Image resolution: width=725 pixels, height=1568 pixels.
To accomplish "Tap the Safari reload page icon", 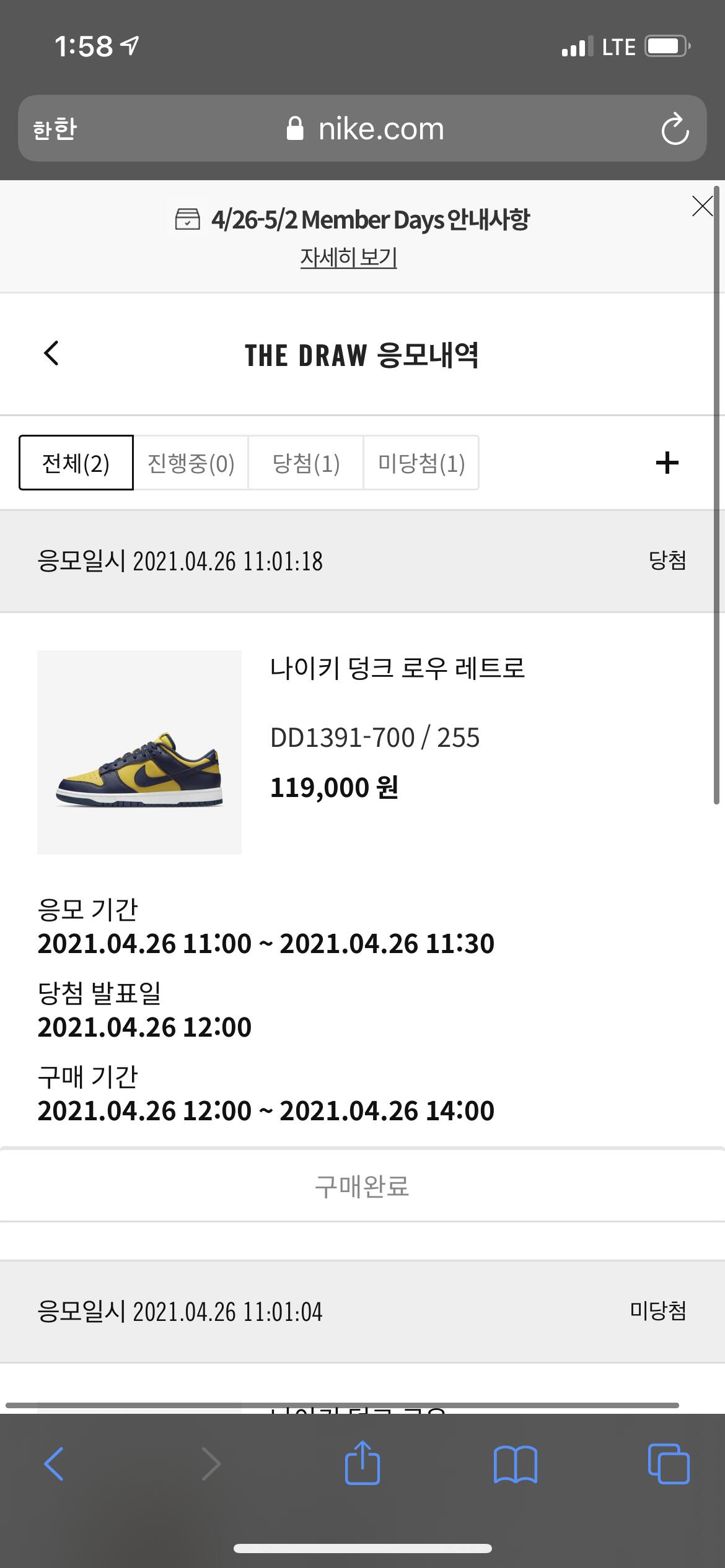I will tap(675, 129).
